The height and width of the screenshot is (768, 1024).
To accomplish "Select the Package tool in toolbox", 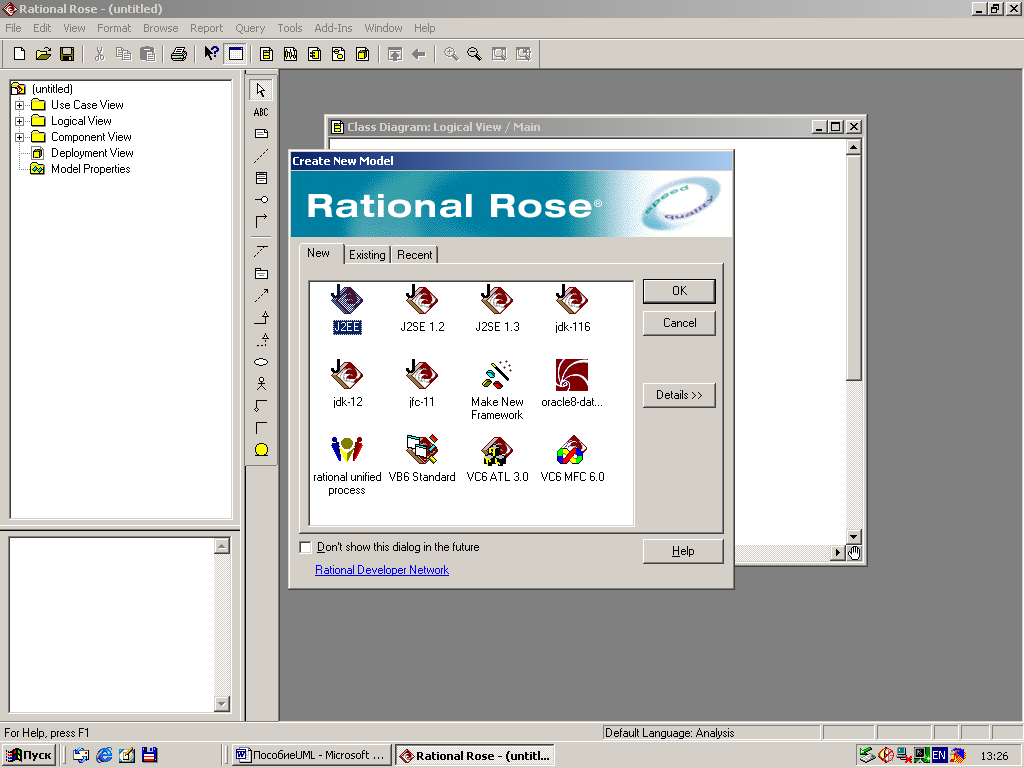I will point(261,274).
